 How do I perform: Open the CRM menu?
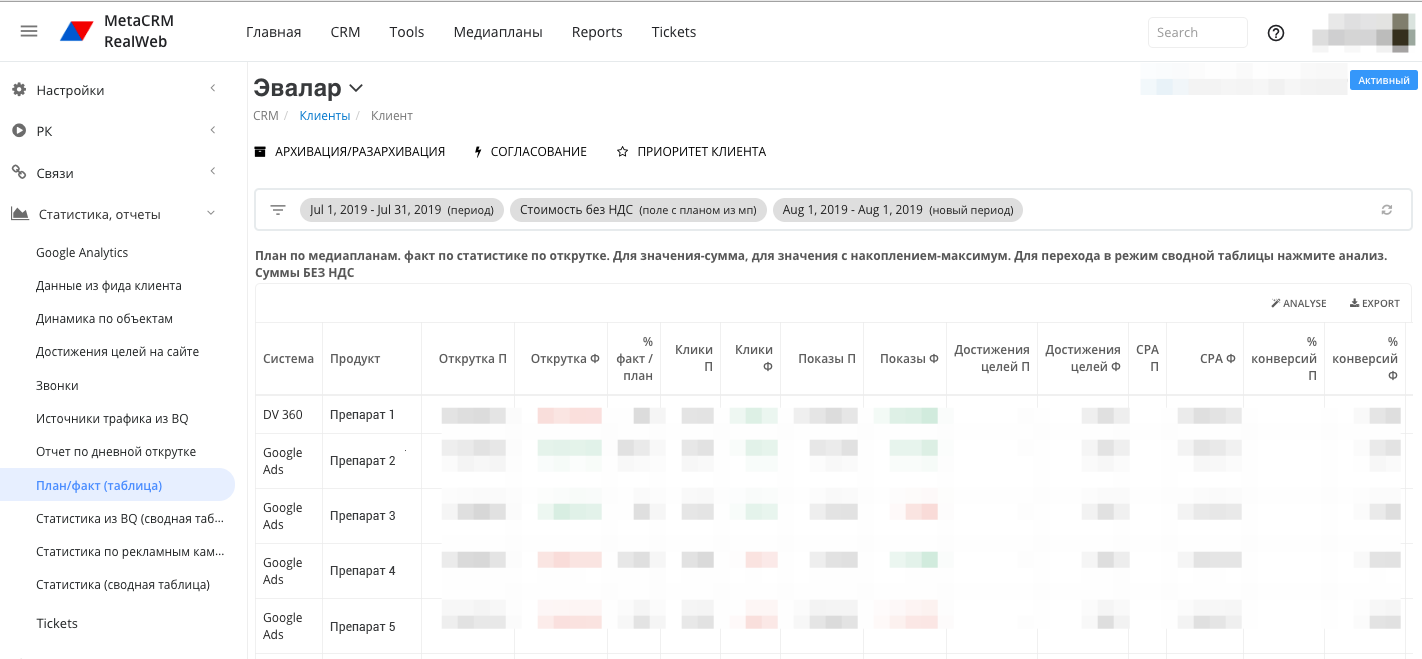click(345, 32)
